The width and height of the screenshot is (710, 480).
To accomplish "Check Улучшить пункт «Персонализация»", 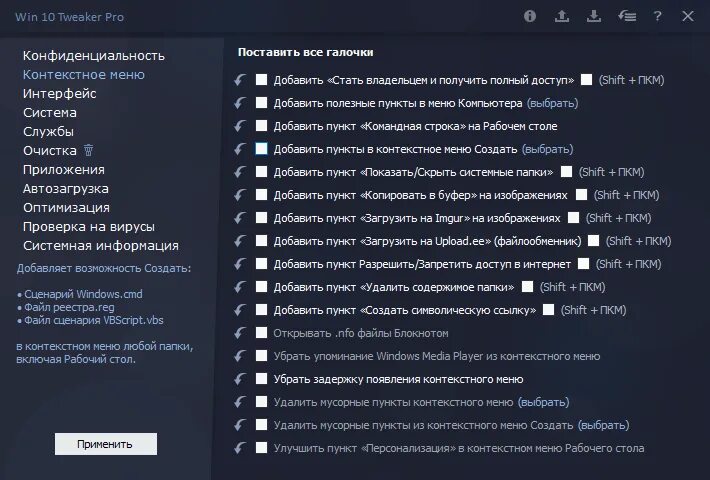I will pyautogui.click(x=261, y=448).
